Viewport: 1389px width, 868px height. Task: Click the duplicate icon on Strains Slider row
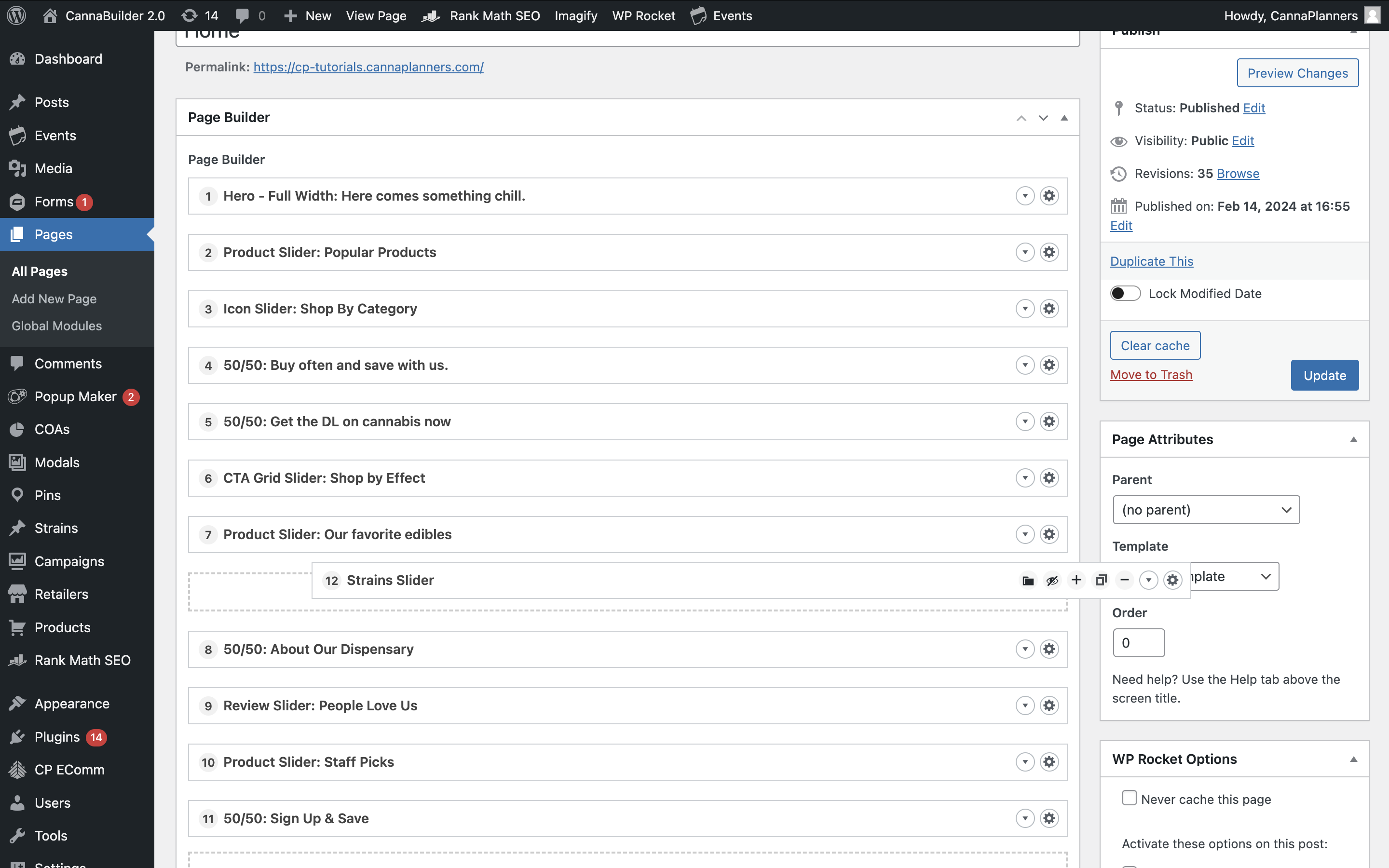point(1100,581)
